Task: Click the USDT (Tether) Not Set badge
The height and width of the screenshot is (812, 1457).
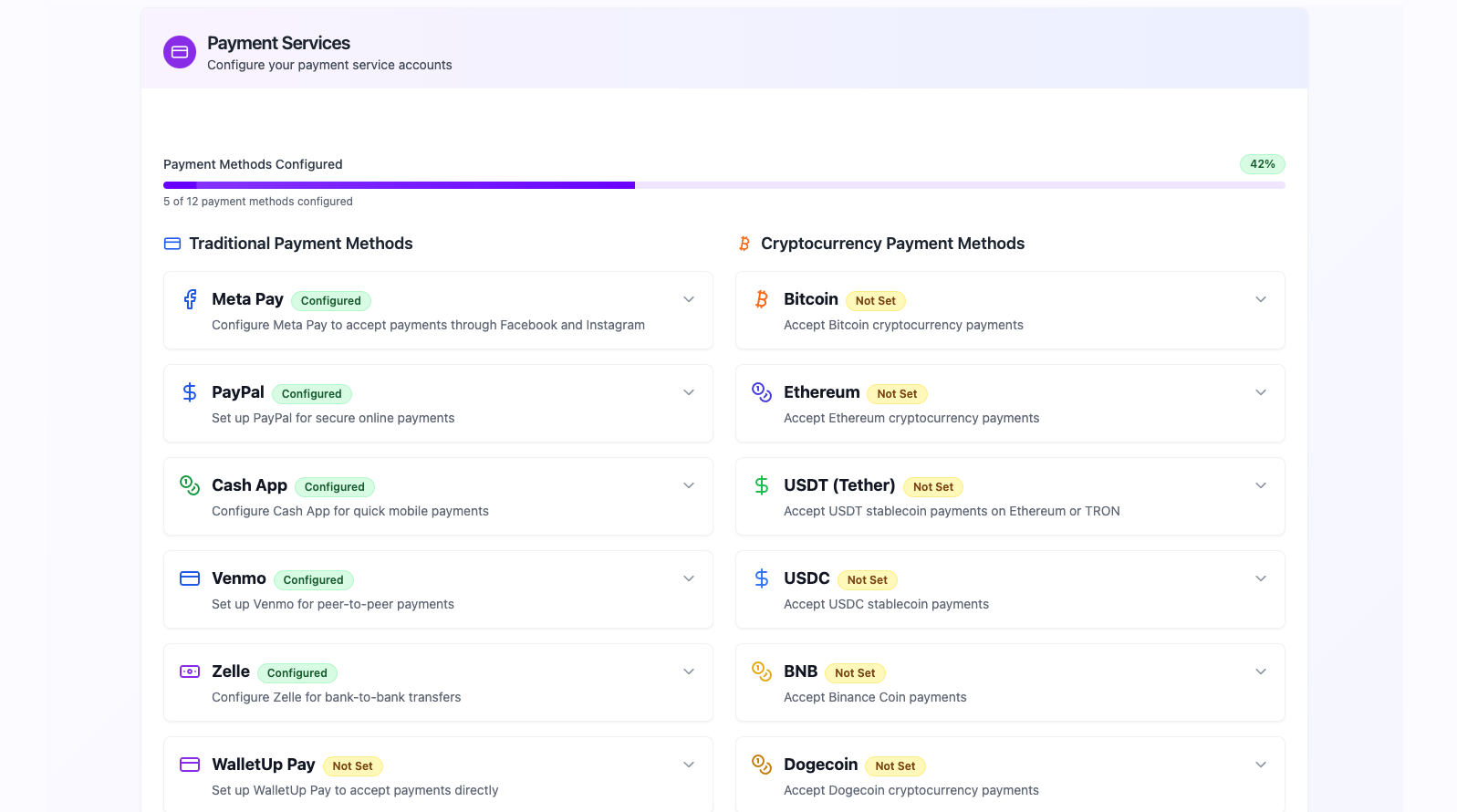Action: [x=933, y=487]
